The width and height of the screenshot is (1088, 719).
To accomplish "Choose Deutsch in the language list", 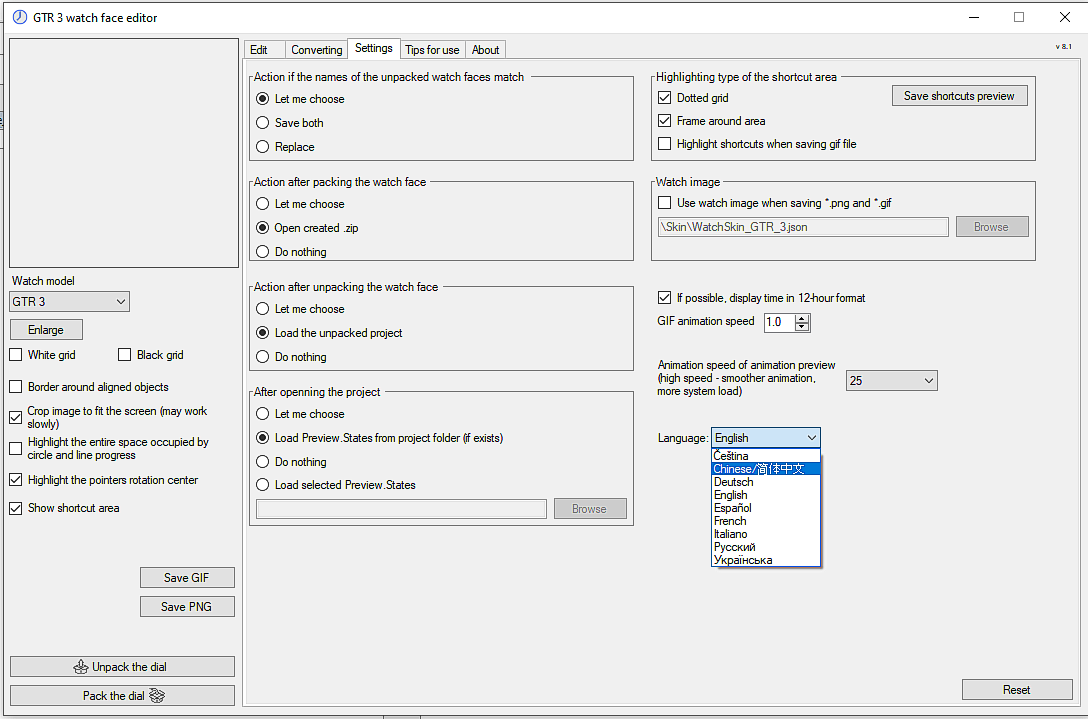I will pos(766,482).
